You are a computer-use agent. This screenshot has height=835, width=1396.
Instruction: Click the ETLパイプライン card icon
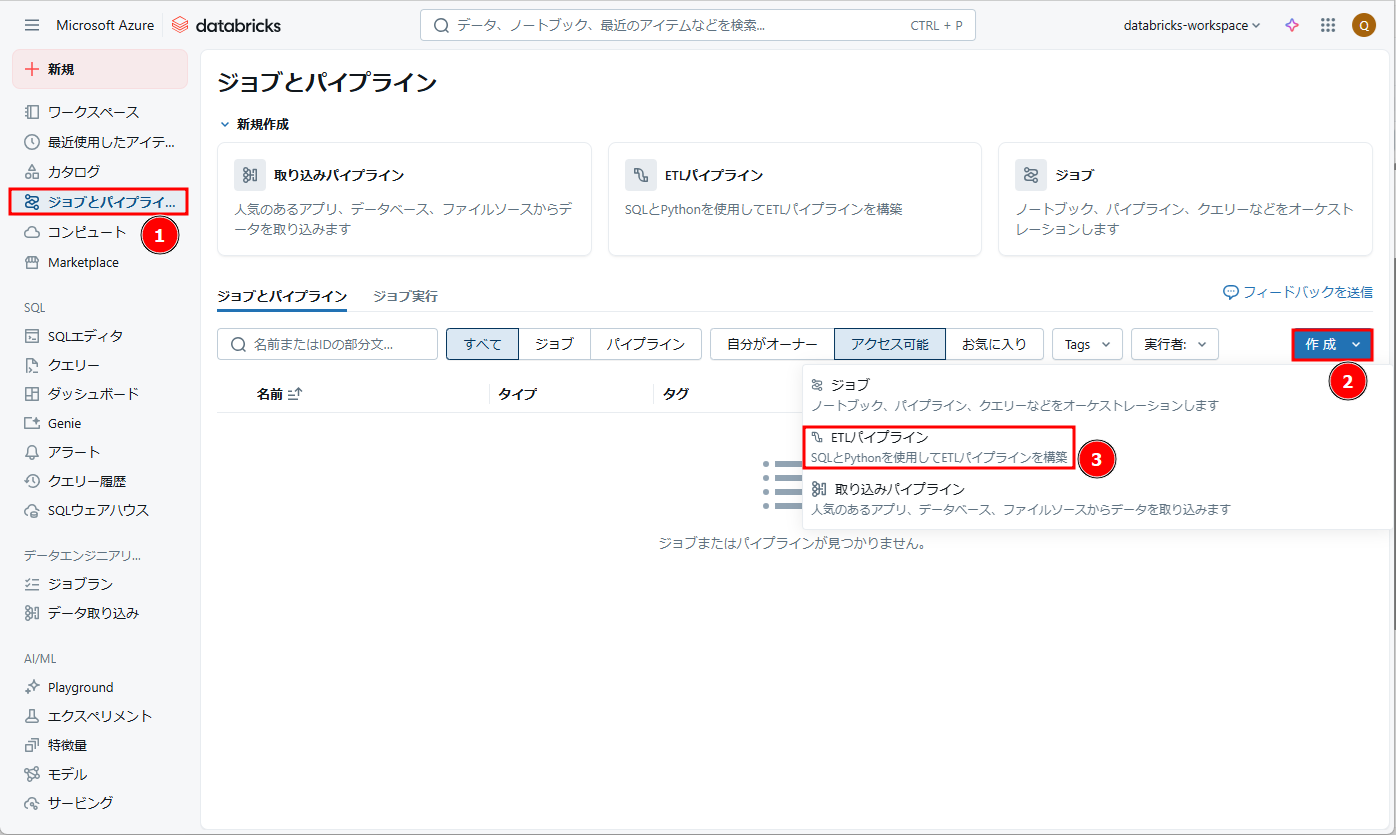641,175
